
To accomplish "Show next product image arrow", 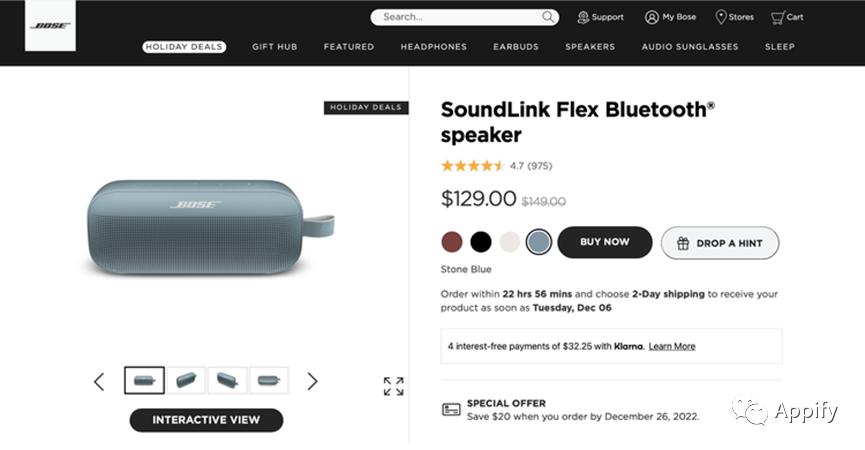I will (312, 381).
